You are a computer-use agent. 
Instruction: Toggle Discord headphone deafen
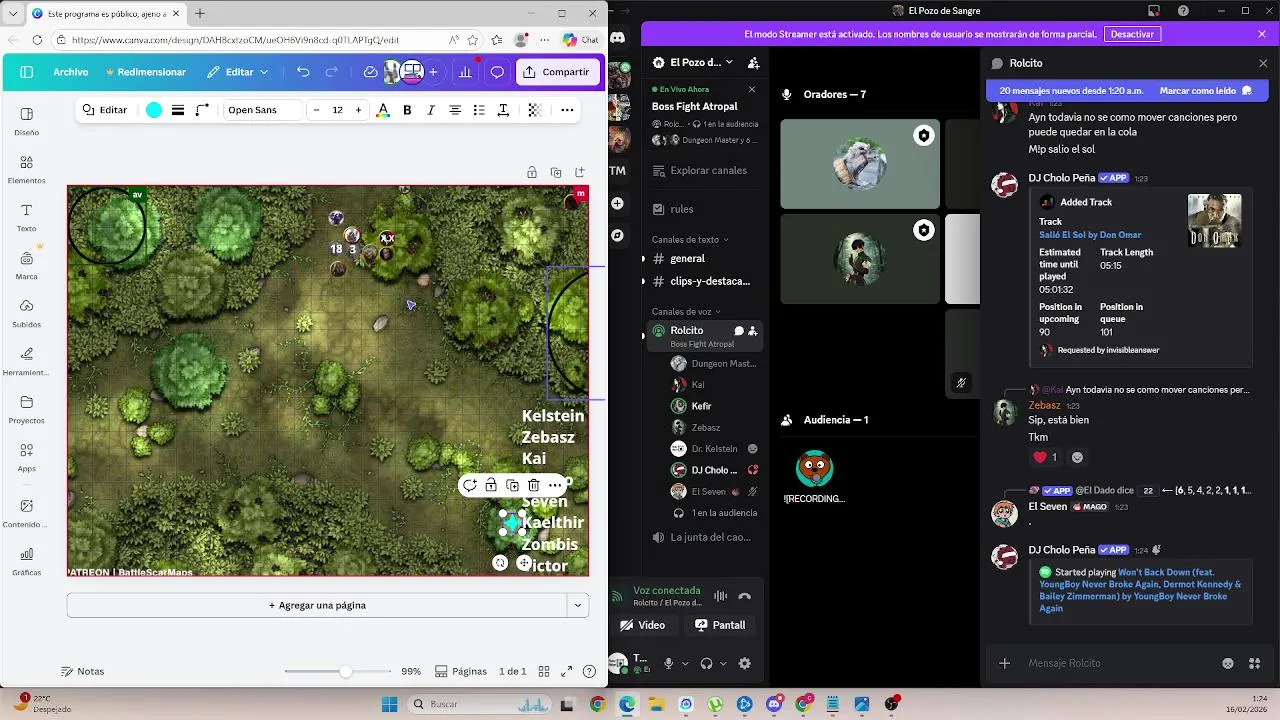tap(707, 663)
